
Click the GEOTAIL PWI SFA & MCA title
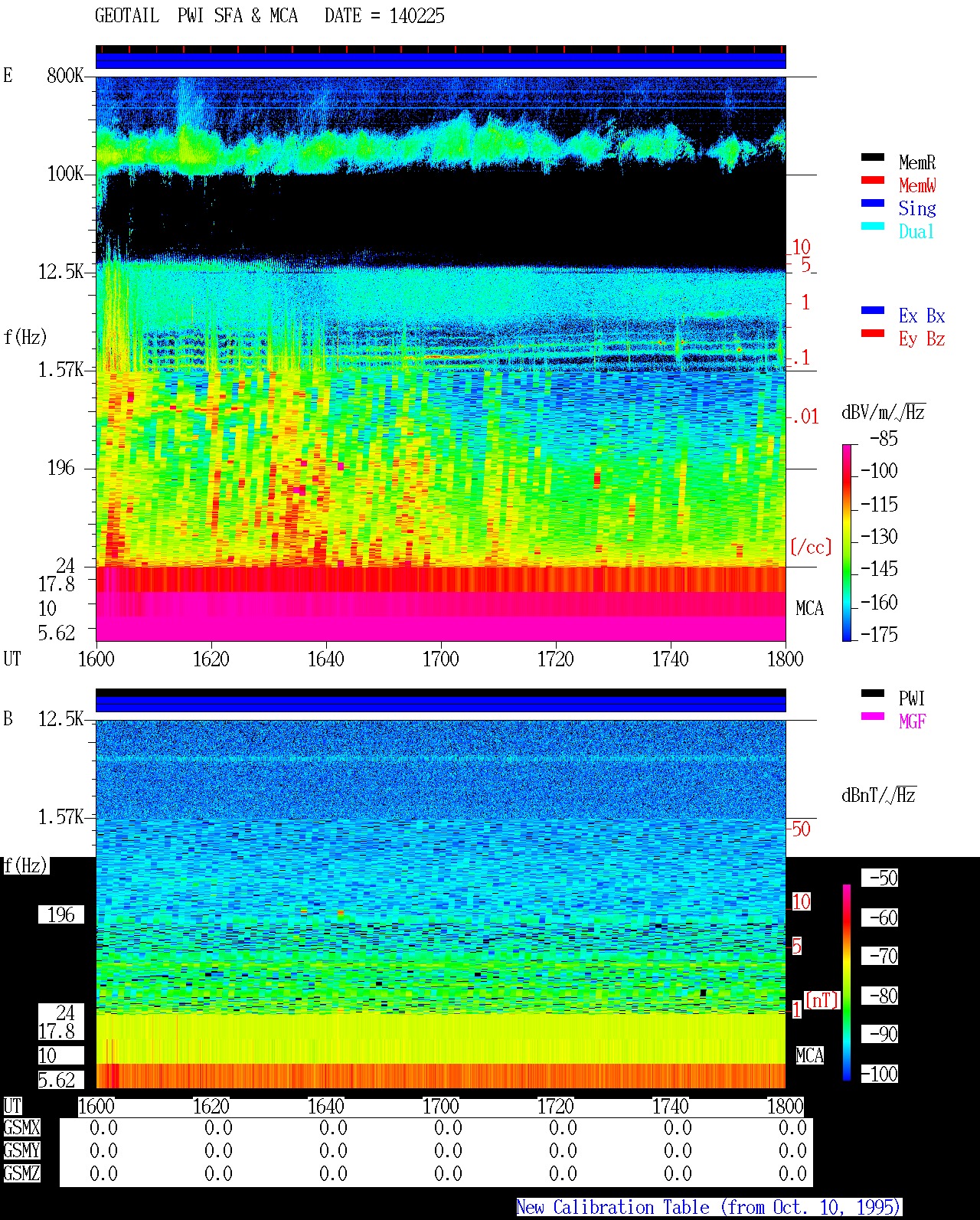[196, 16]
